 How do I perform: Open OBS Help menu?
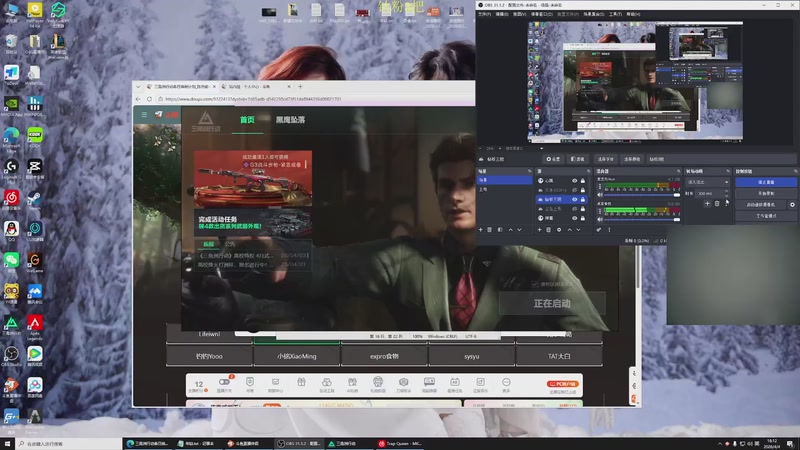(x=633, y=14)
